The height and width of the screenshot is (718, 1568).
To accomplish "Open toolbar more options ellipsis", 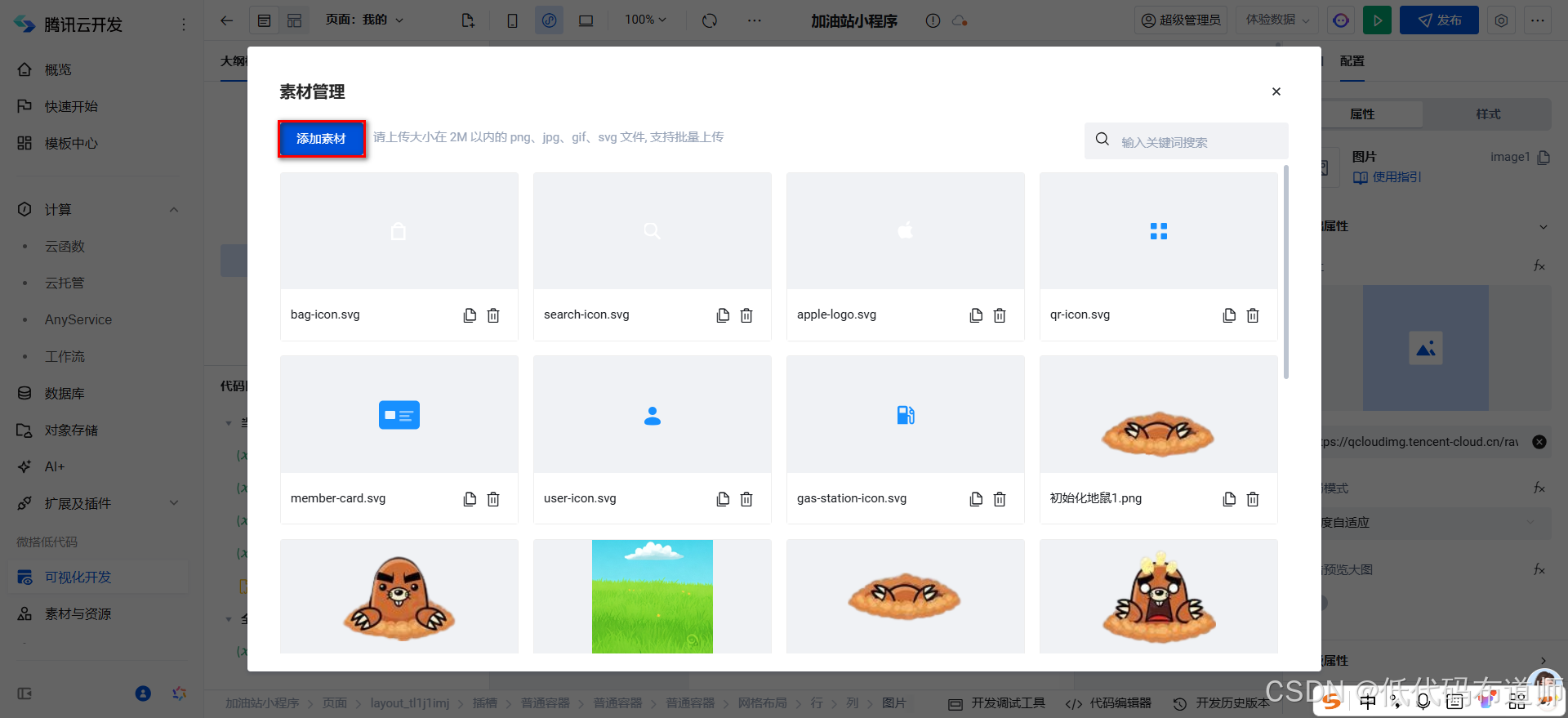I will tap(754, 20).
